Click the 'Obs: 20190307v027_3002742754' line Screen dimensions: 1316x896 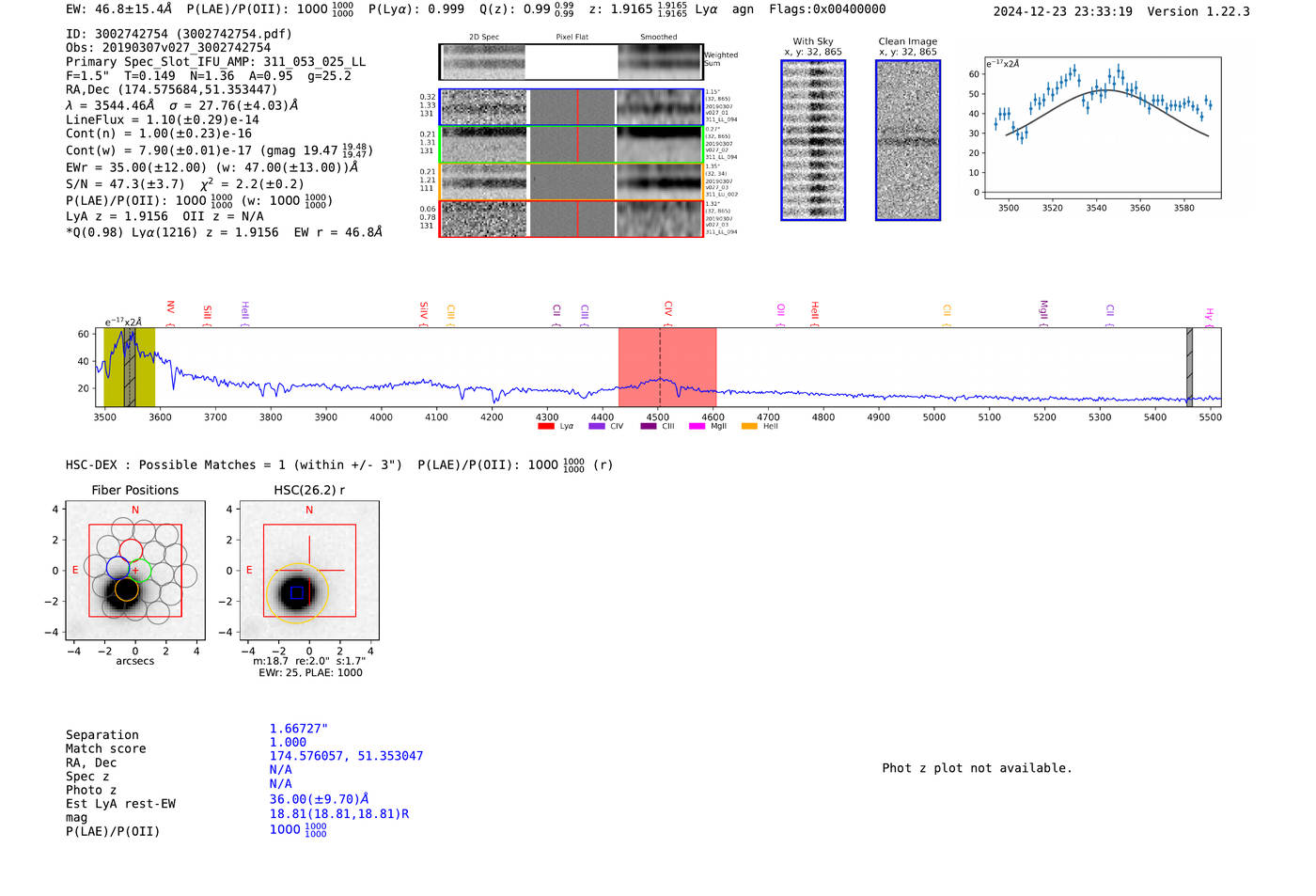coord(168,47)
